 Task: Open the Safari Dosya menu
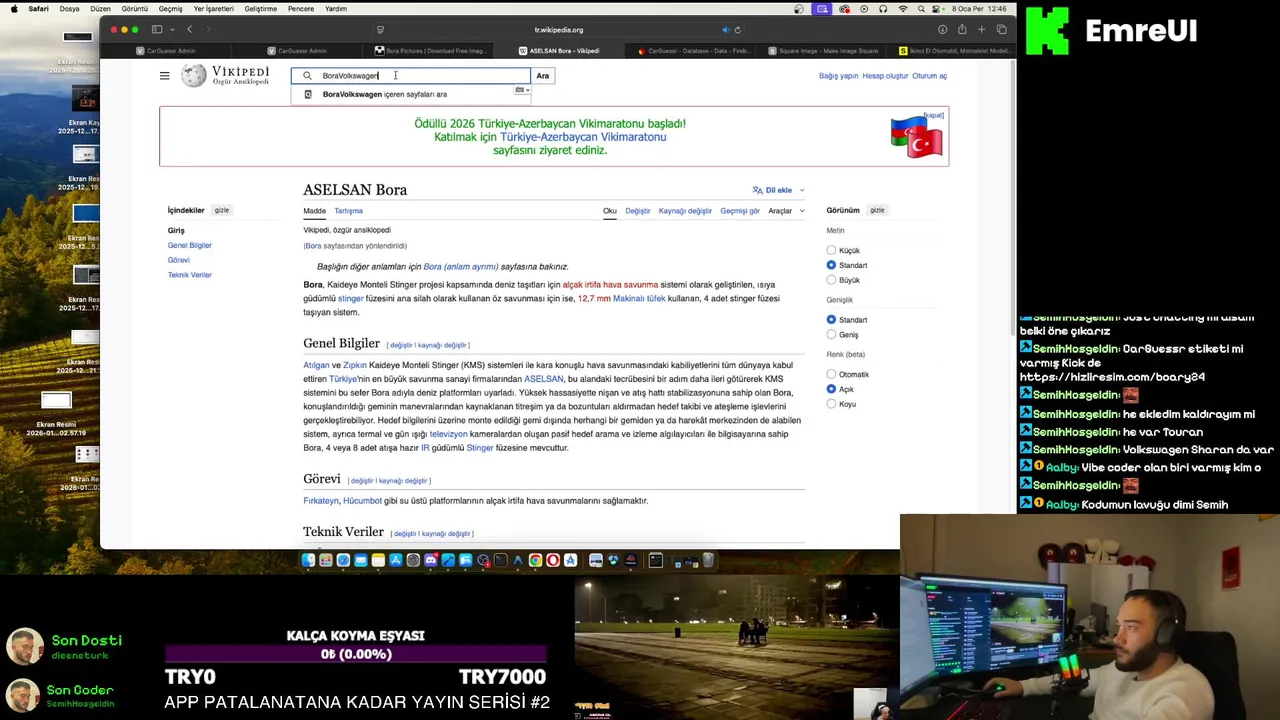tap(69, 9)
